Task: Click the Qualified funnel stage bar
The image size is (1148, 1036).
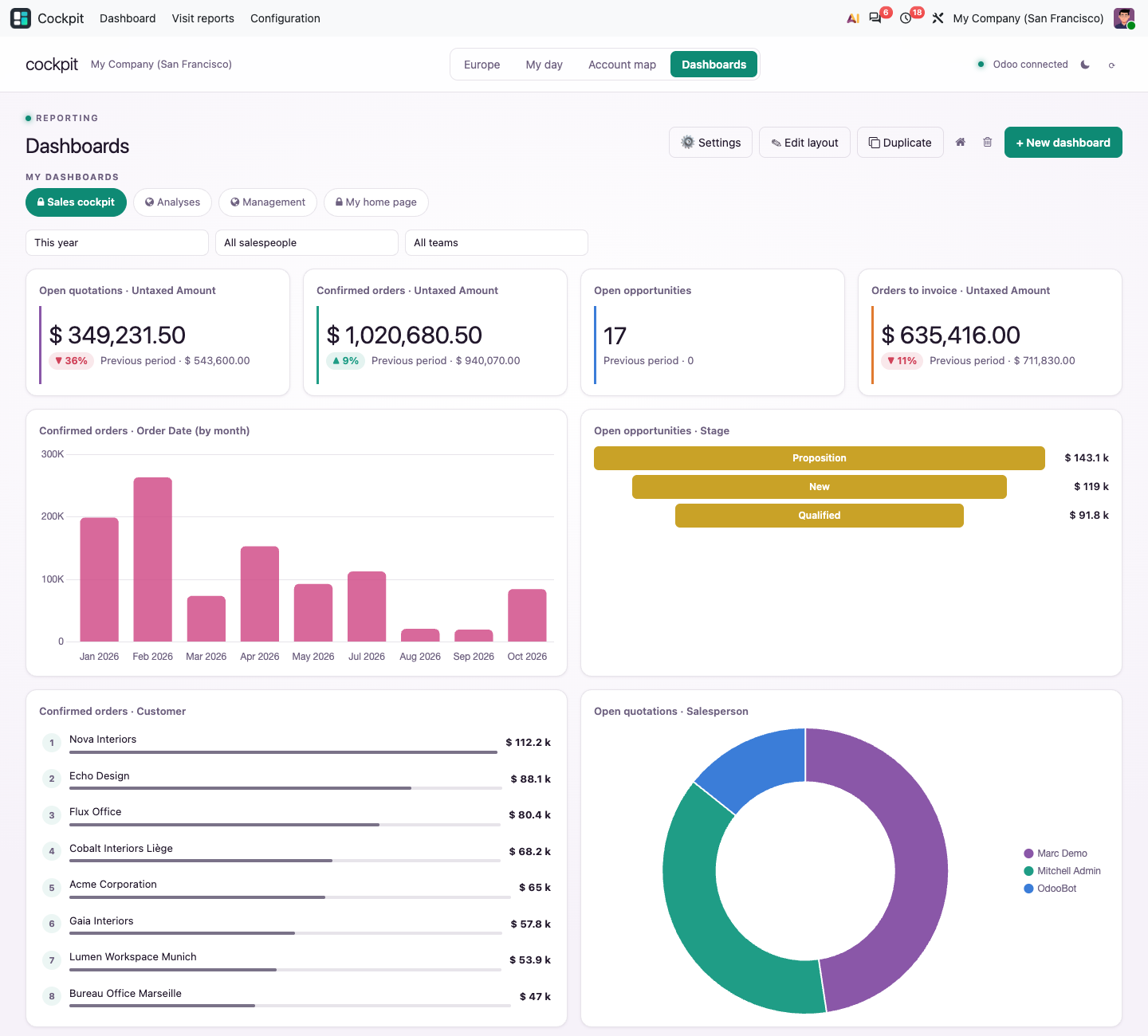Action: click(x=820, y=516)
